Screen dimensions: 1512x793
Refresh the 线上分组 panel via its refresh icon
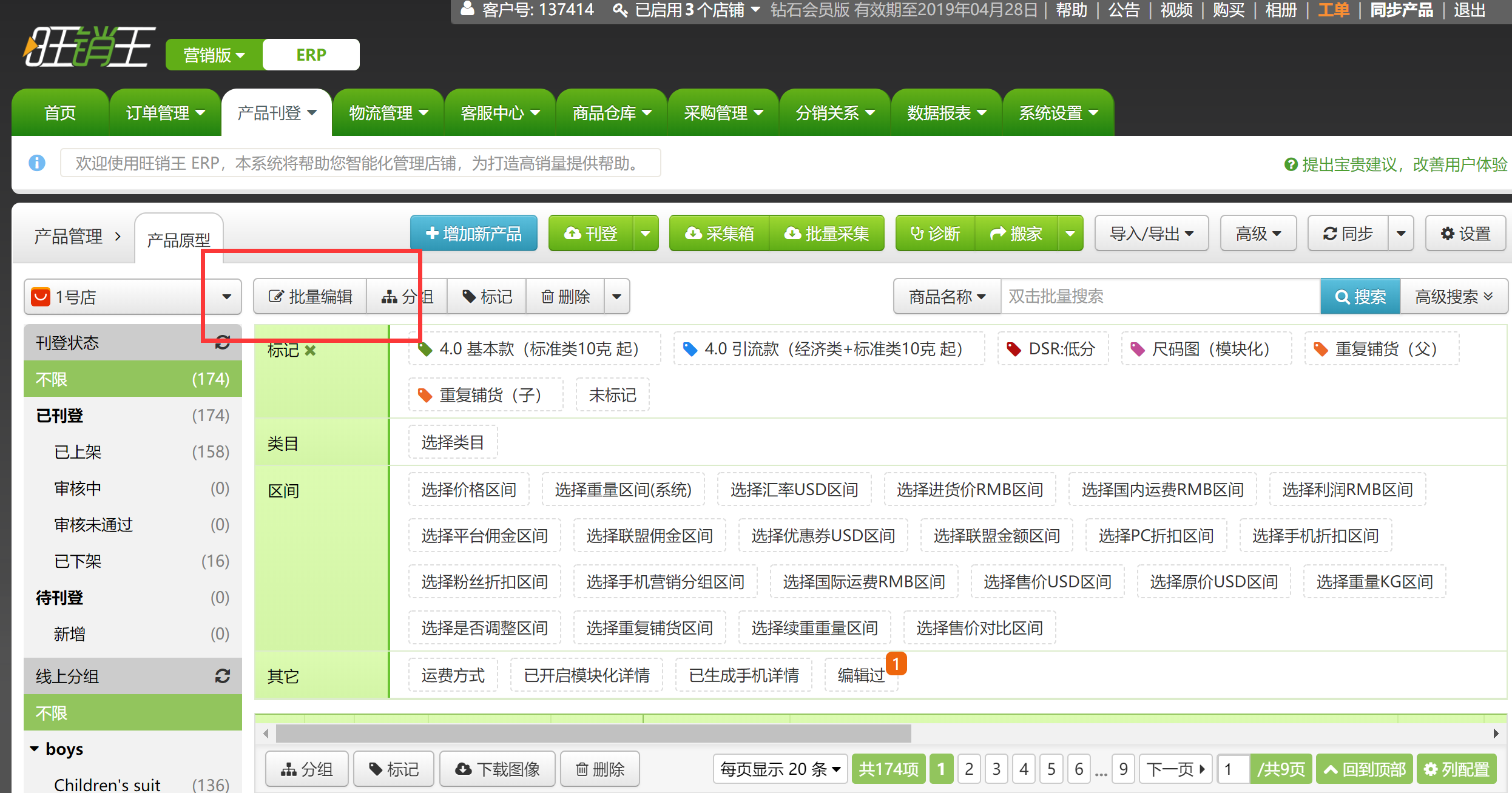click(x=223, y=676)
